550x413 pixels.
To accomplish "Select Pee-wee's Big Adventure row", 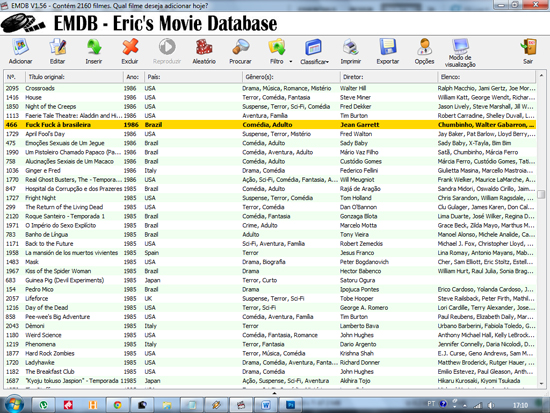I will (270, 317).
